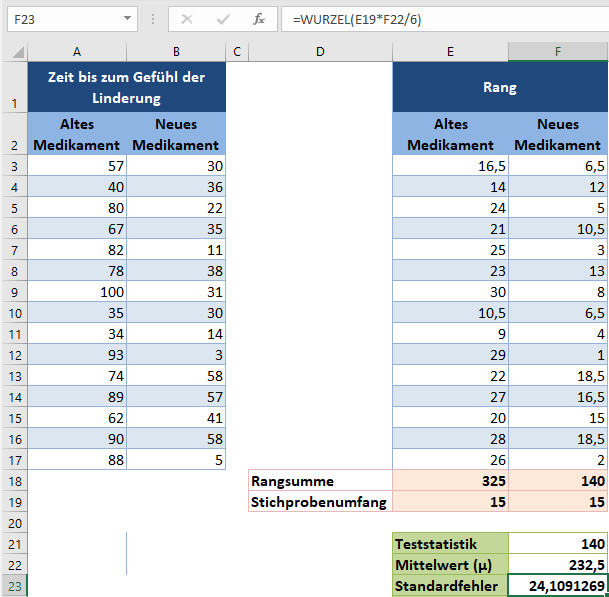Select the 'Zeit bis zum Gefühl der Linderung' header cell
The width and height of the screenshot is (609, 597).
pos(127,87)
